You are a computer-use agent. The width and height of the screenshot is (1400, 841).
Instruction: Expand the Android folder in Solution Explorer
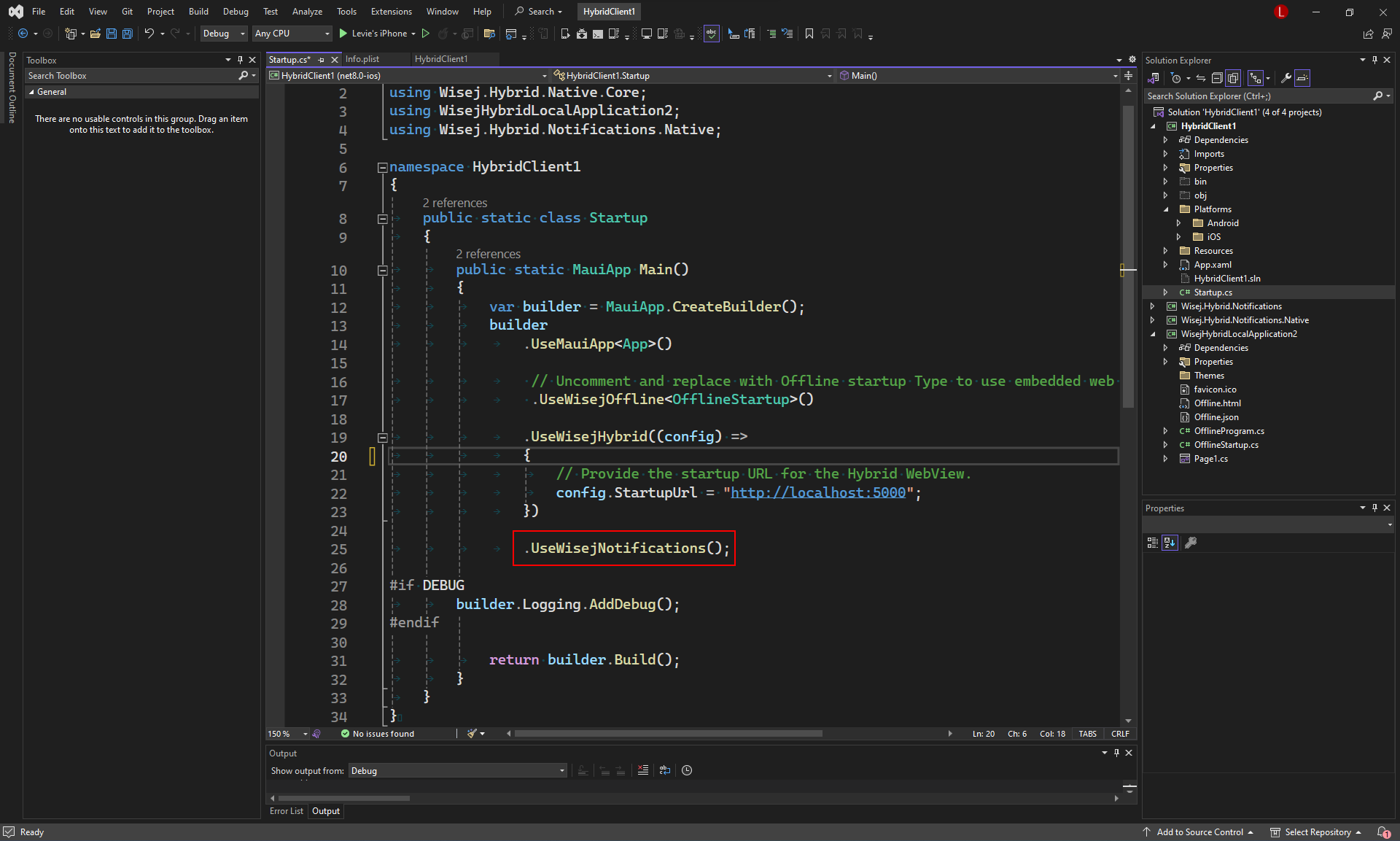pos(1178,223)
